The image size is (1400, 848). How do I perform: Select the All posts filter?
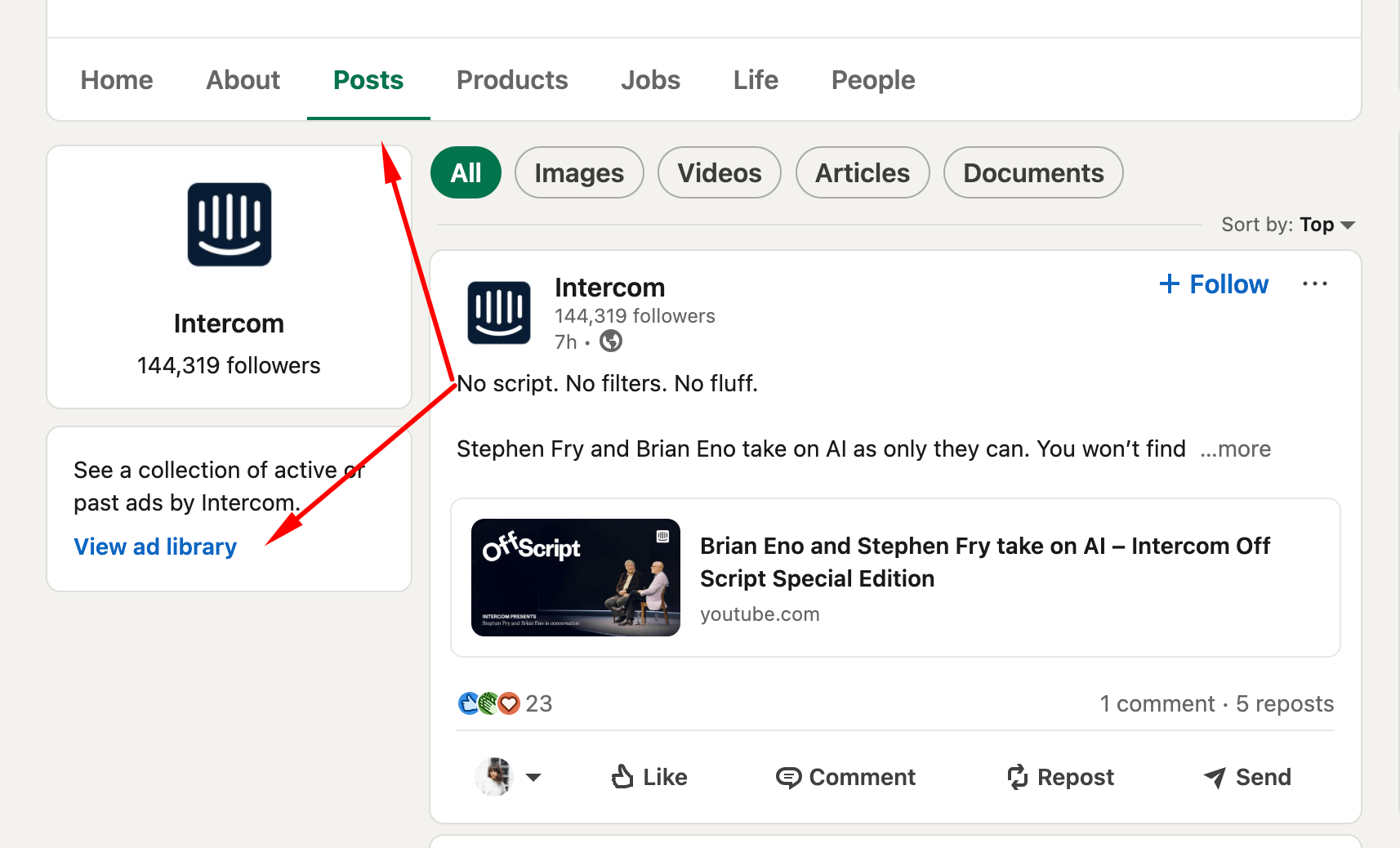coord(466,172)
